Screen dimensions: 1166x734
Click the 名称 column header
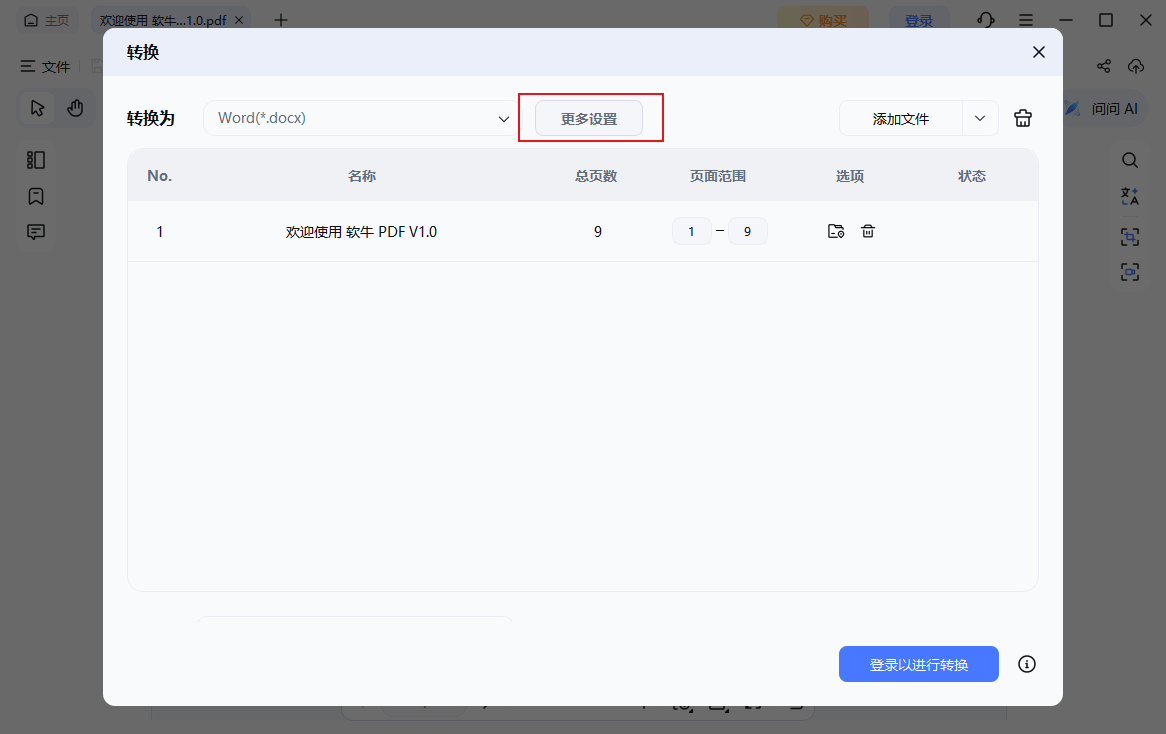tap(362, 176)
